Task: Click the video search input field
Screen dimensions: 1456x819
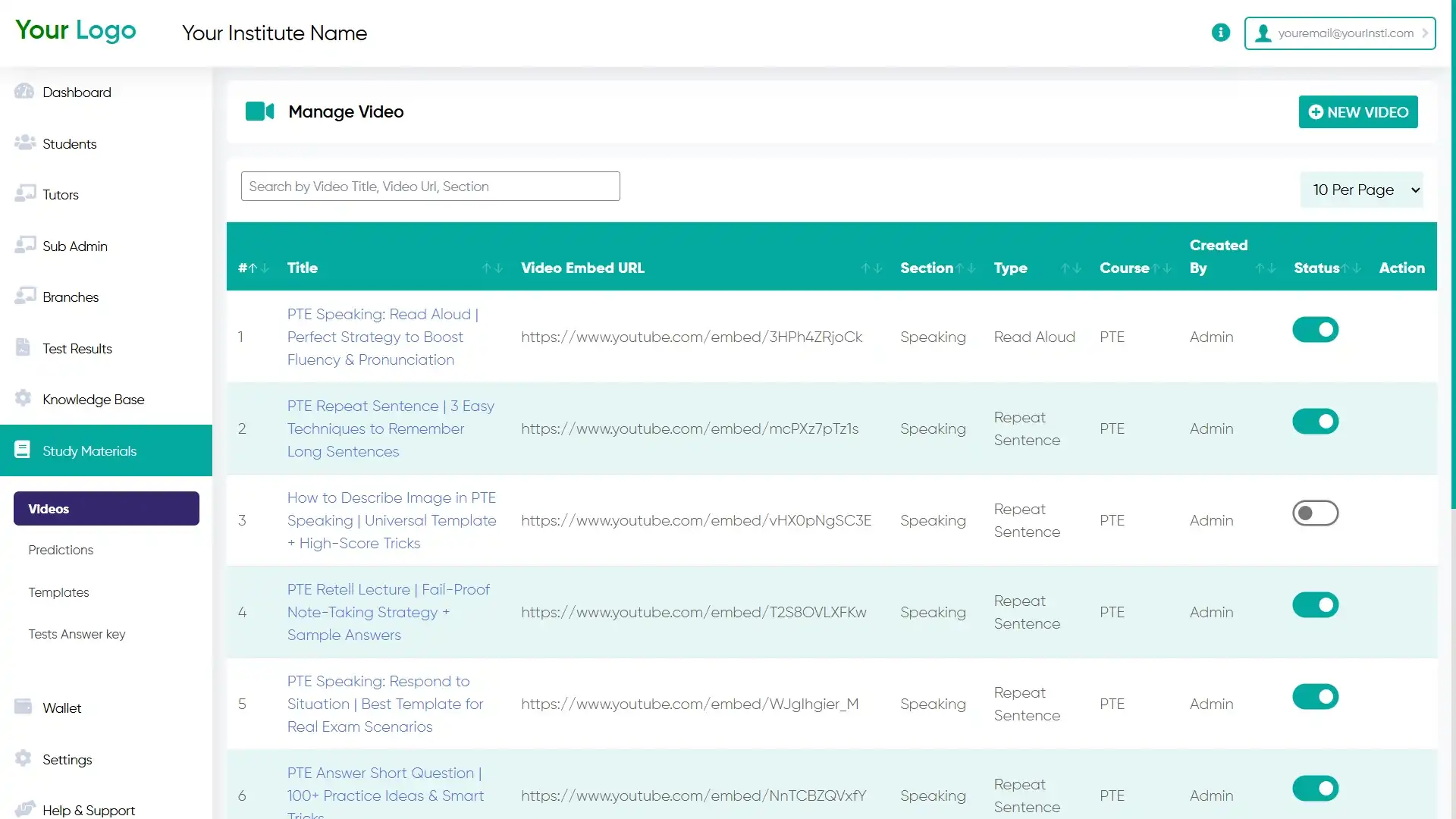Action: (430, 186)
